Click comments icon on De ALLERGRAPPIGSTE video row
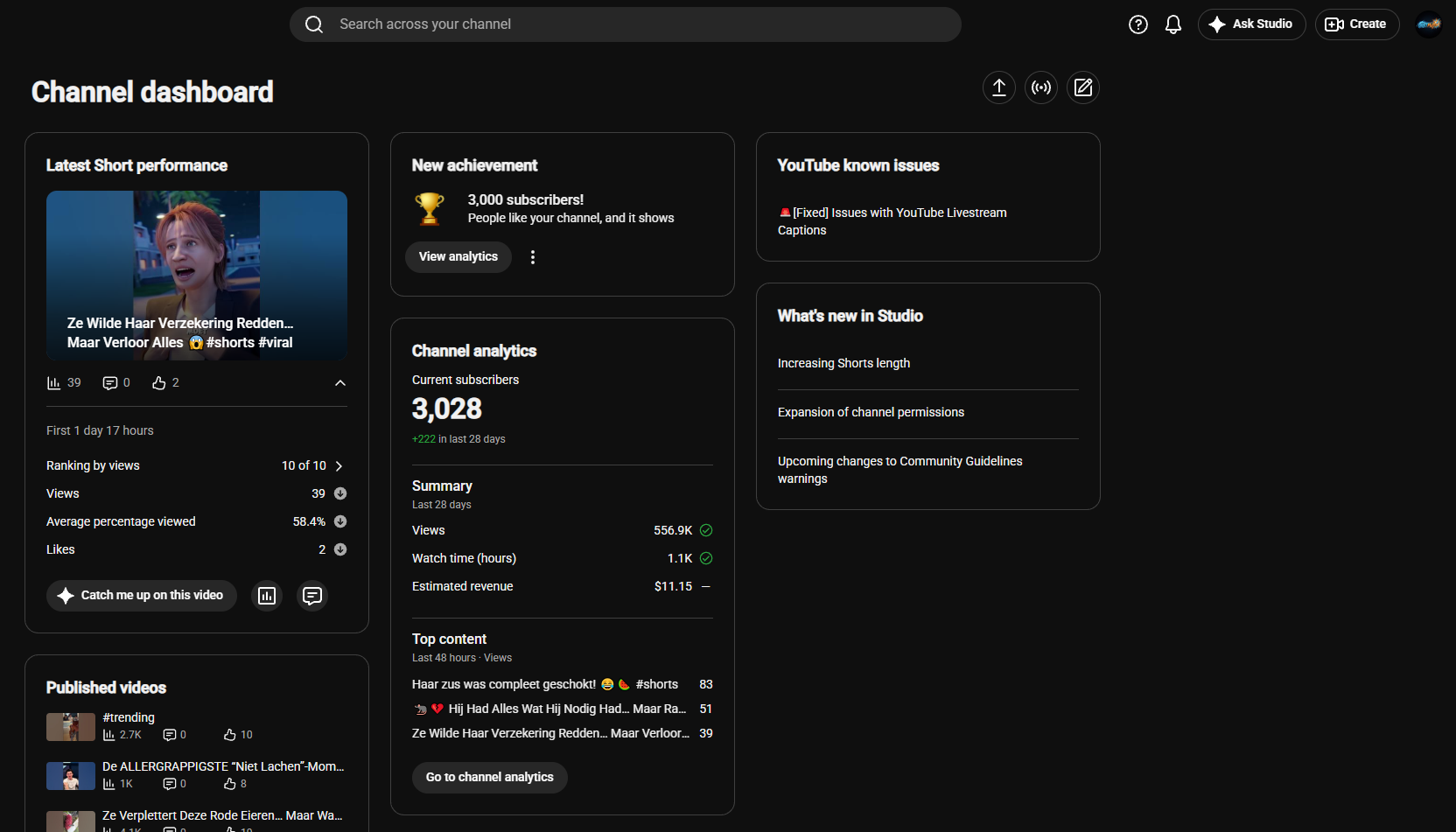The image size is (1456, 832). pos(170,784)
